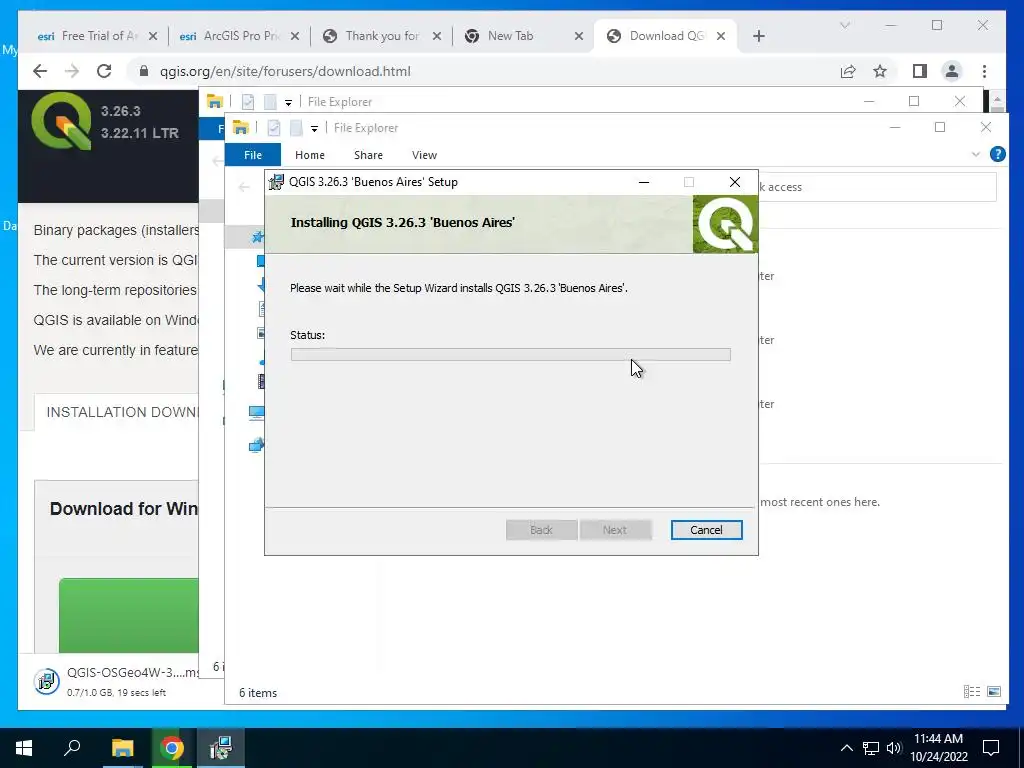Image resolution: width=1024 pixels, height=768 pixels.
Task: Click the properties icon in back File Explorer title bar
Action: tap(248, 102)
